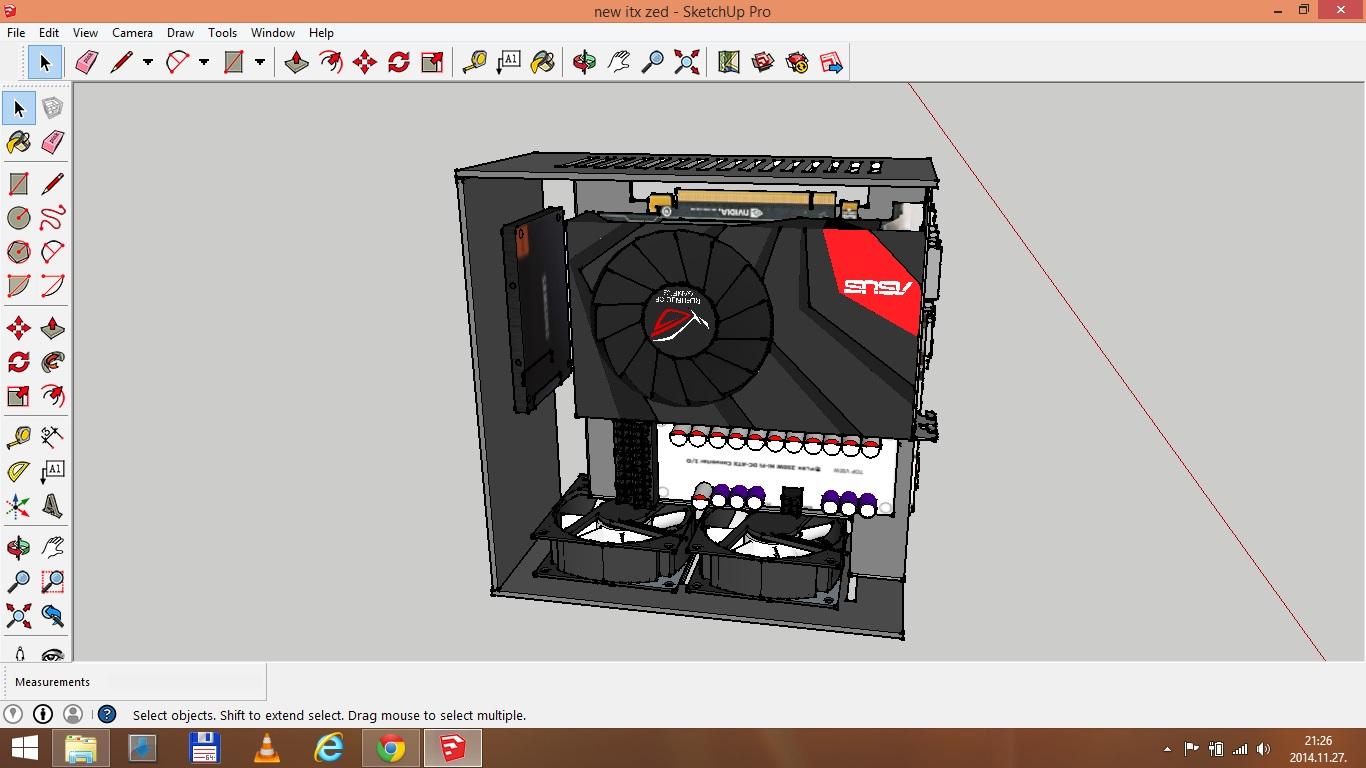
Task: Click the Measurements input box
Action: pos(185,682)
